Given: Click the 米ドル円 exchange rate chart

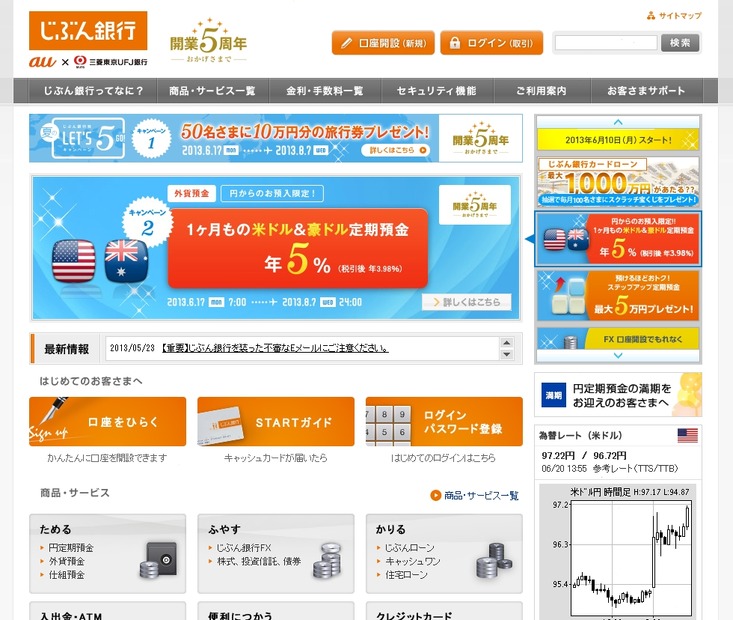Looking at the screenshot, I should (620, 552).
